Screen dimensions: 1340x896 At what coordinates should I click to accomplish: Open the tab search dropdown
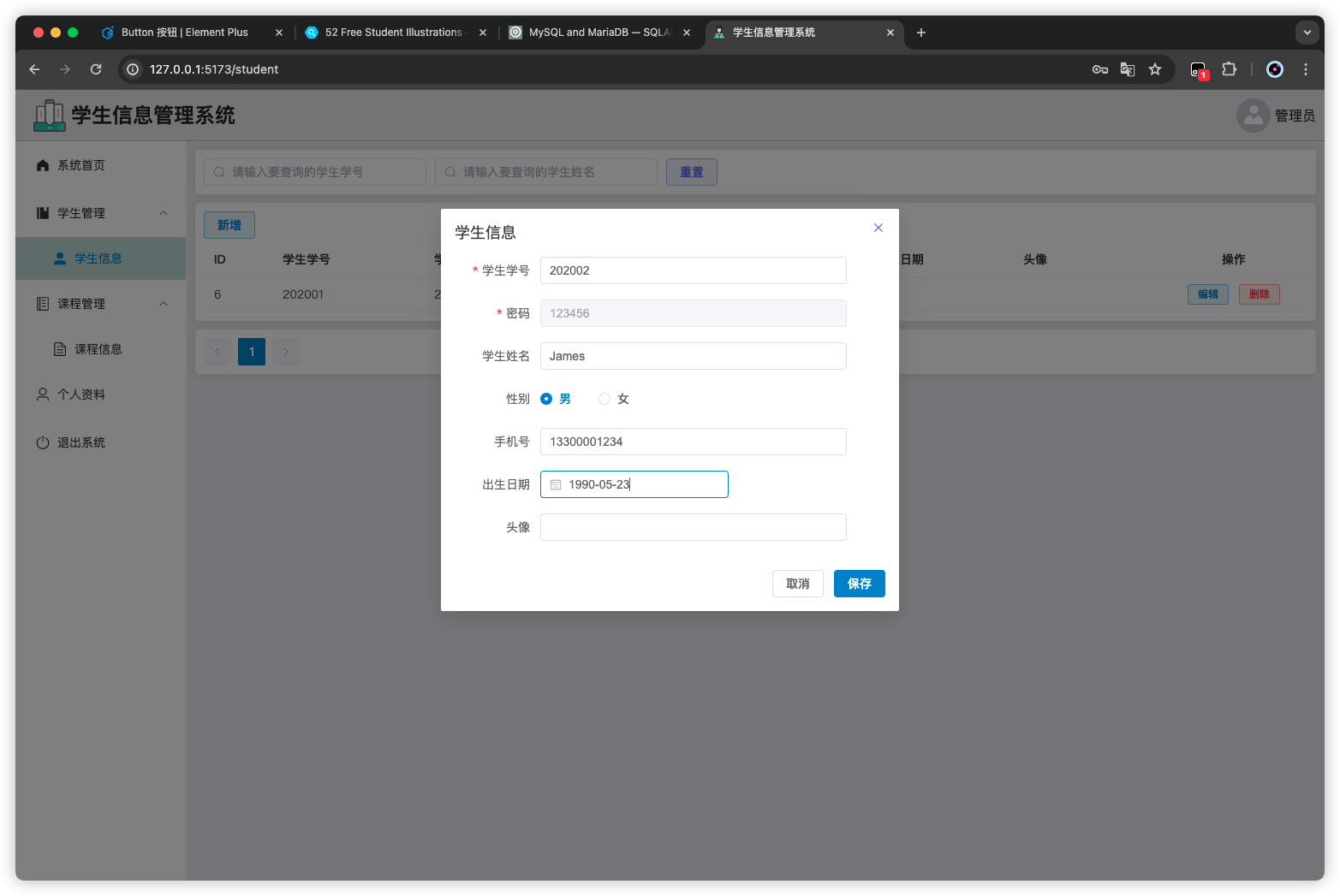click(1307, 33)
